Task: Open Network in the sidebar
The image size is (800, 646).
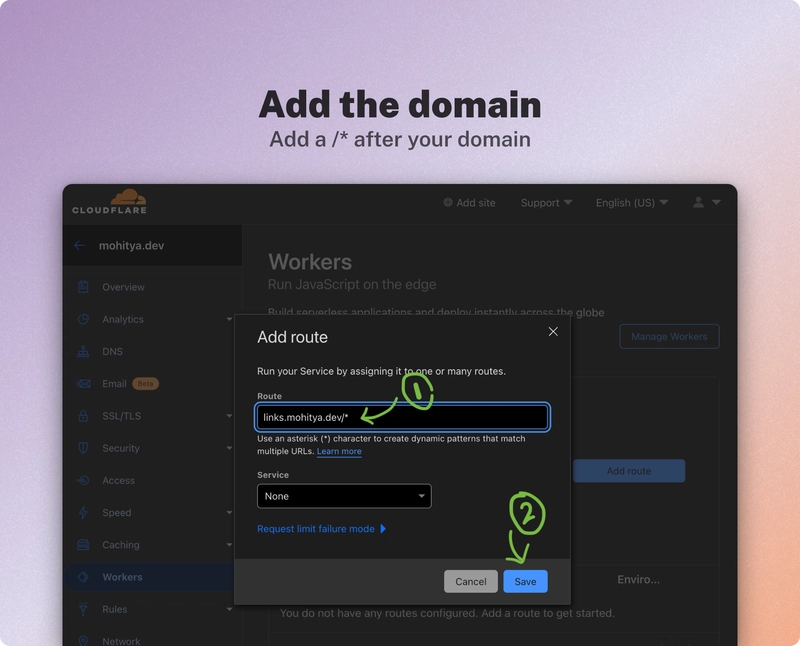Action: [x=121, y=641]
